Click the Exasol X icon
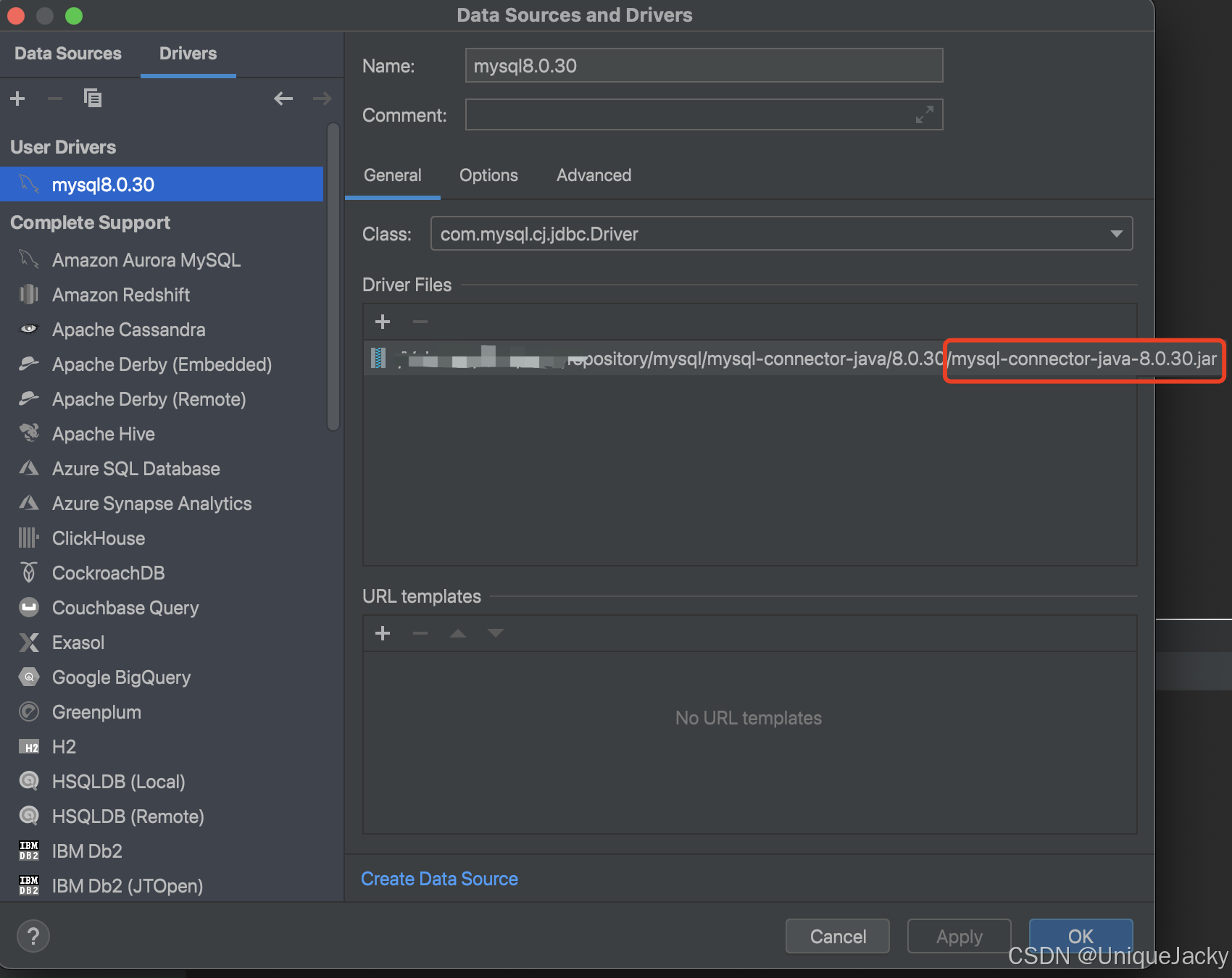 click(x=29, y=643)
